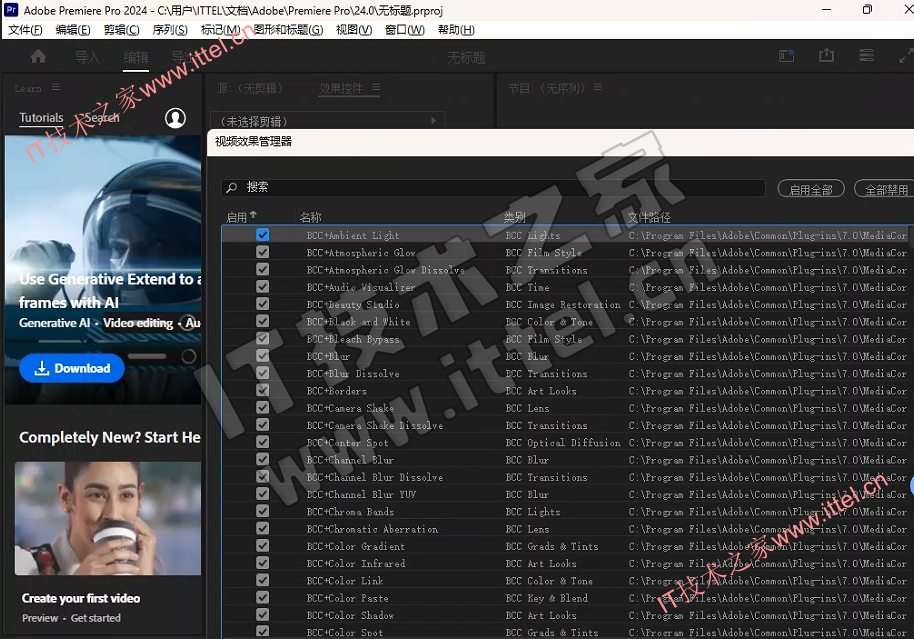Image resolution: width=914 pixels, height=639 pixels.
Task: Open the 窗口(W) menu
Action: [405, 30]
